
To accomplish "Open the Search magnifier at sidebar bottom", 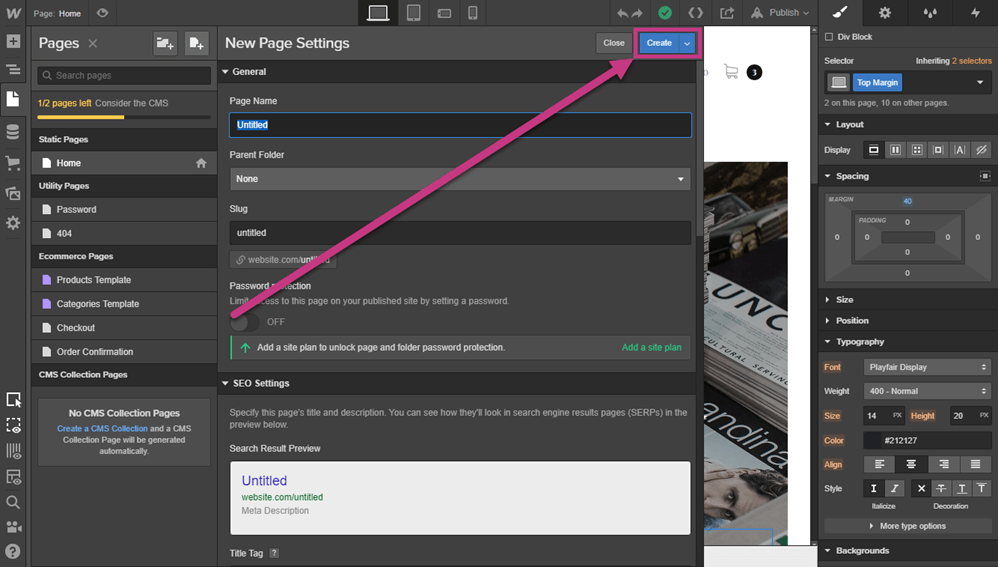I will tap(13, 502).
